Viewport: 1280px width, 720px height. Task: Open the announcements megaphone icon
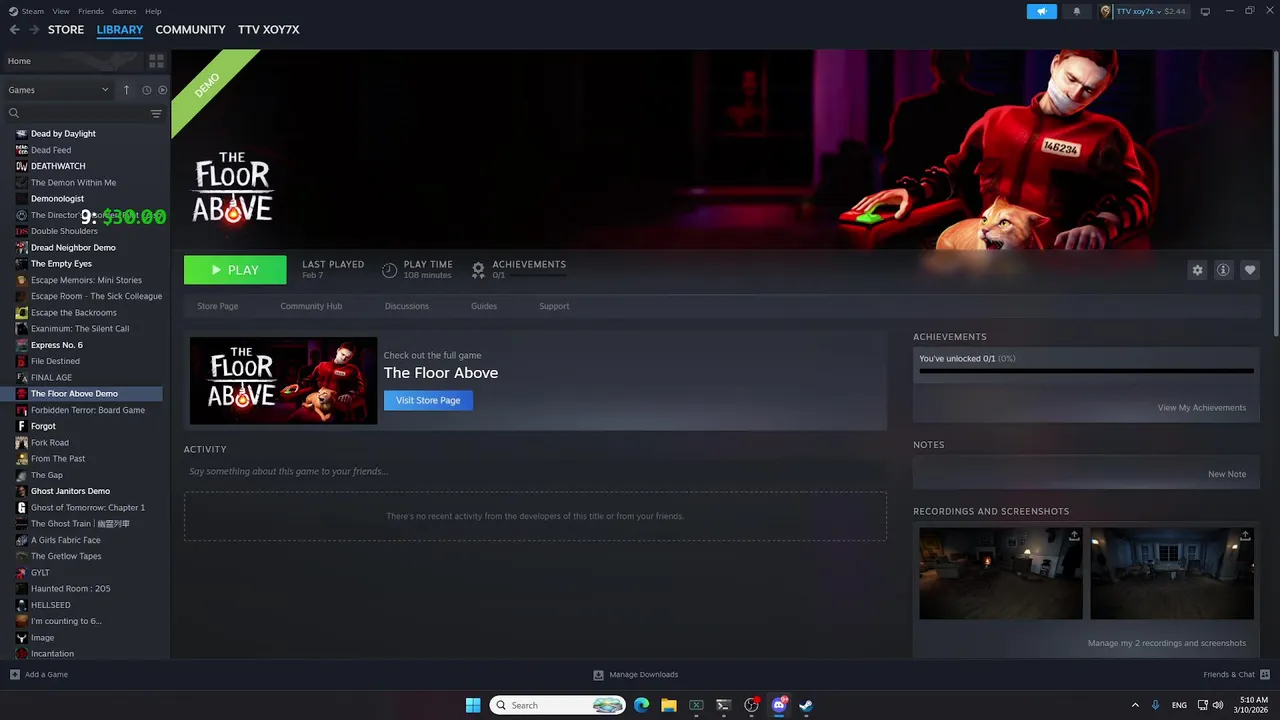(x=1041, y=11)
